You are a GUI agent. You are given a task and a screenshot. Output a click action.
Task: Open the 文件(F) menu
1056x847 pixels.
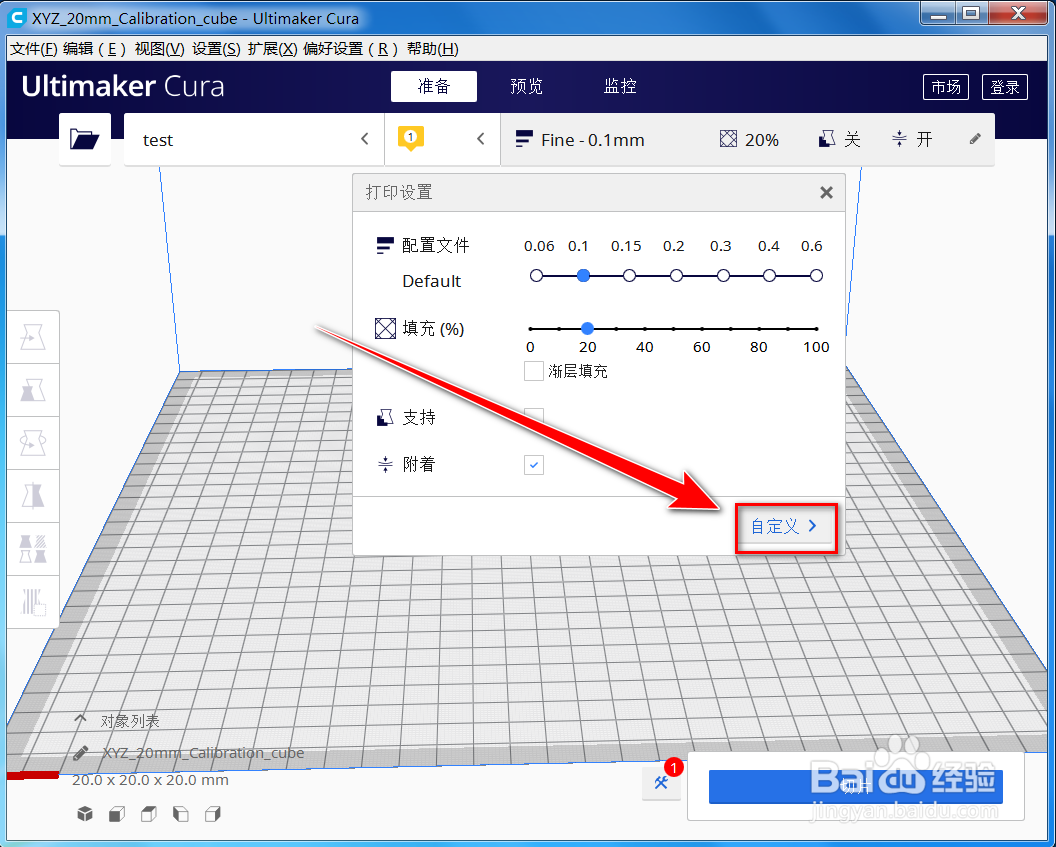point(34,48)
